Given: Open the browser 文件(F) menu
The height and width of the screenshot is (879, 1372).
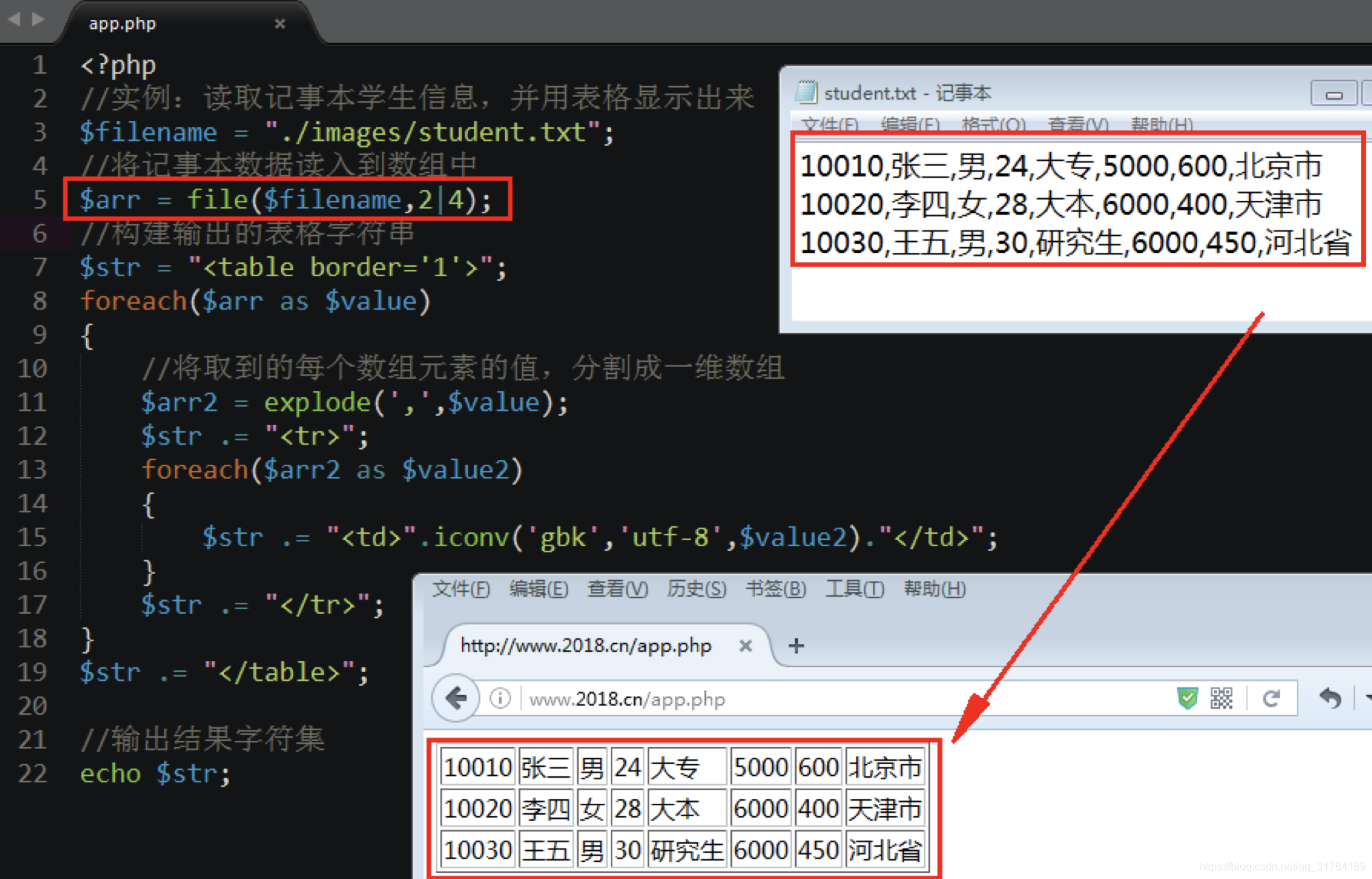Looking at the screenshot, I should (x=461, y=589).
